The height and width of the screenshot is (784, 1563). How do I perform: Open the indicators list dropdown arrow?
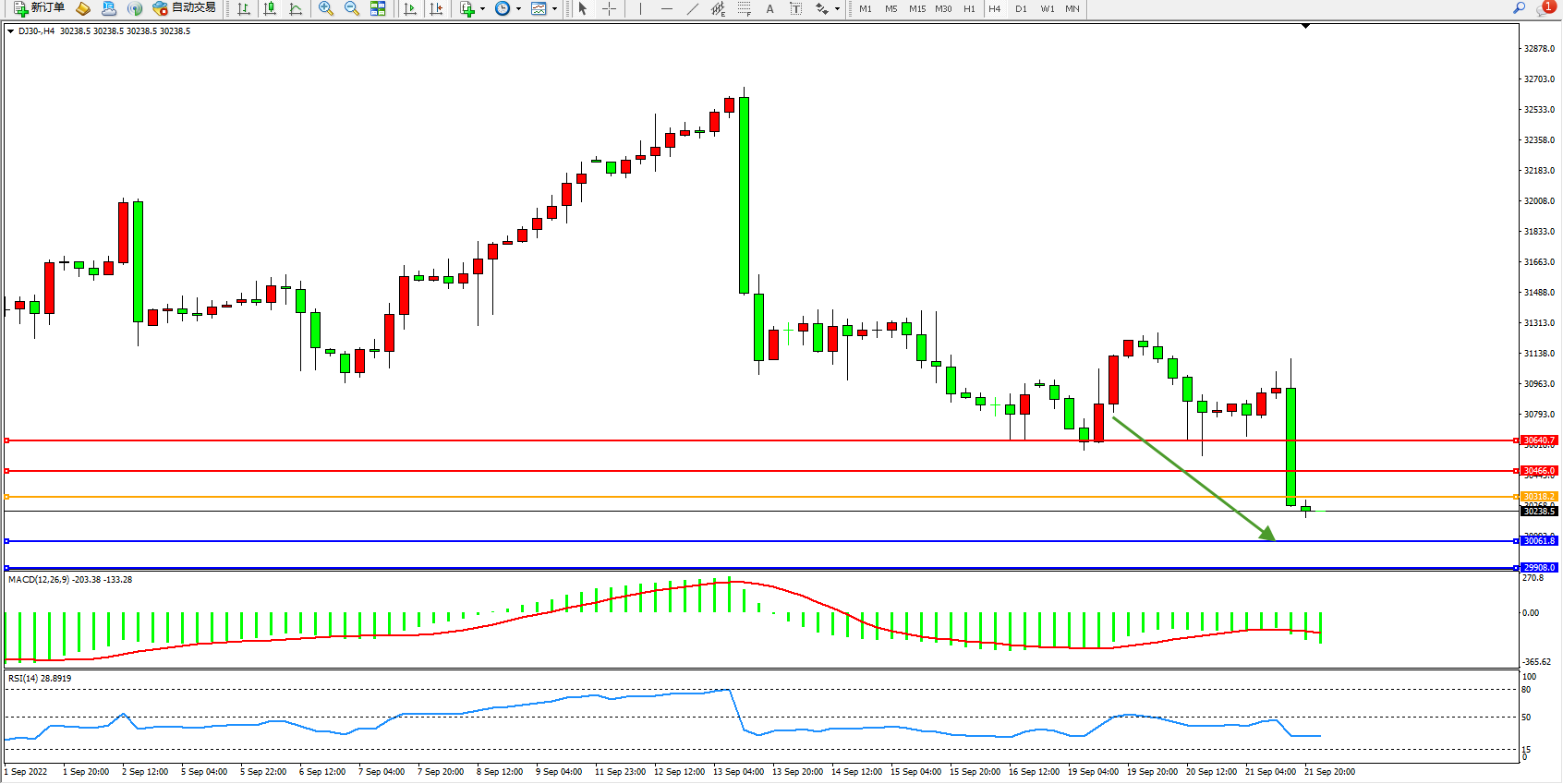[482, 8]
